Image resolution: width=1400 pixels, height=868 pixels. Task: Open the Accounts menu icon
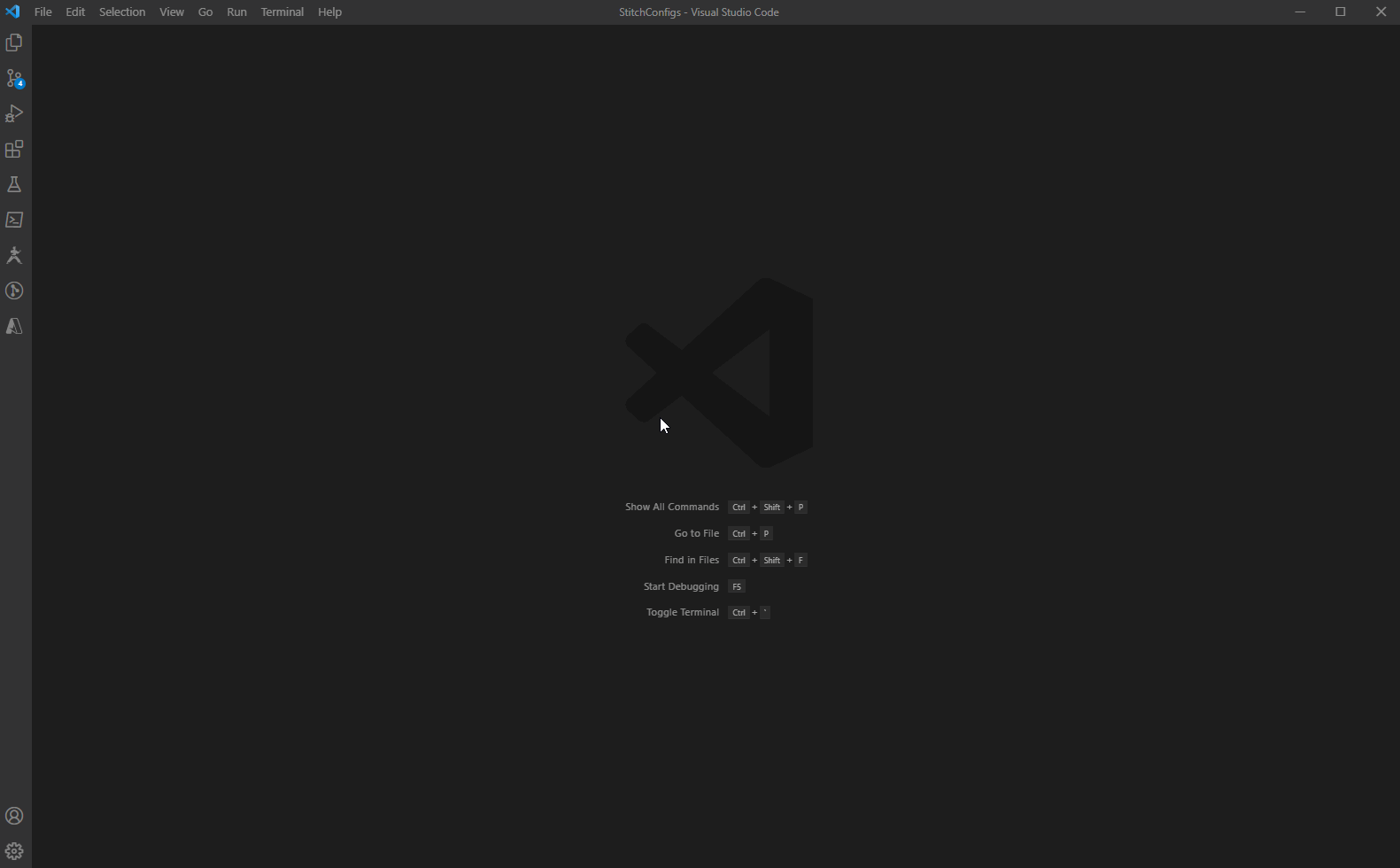14,816
